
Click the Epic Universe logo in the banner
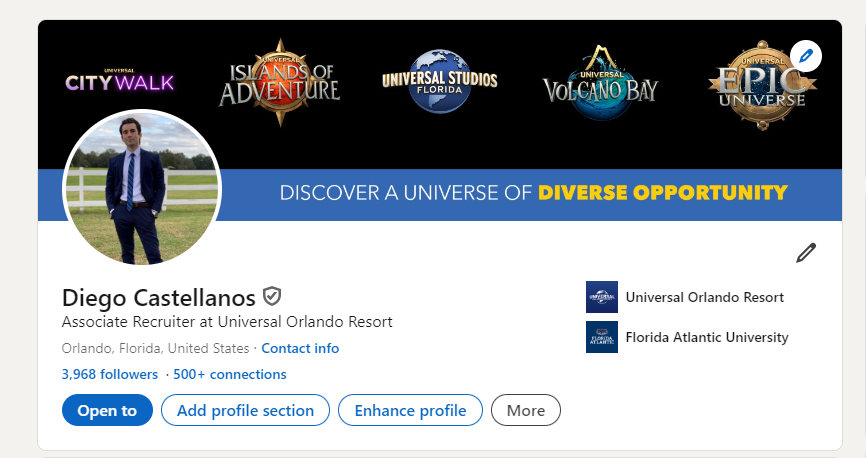[x=762, y=86]
